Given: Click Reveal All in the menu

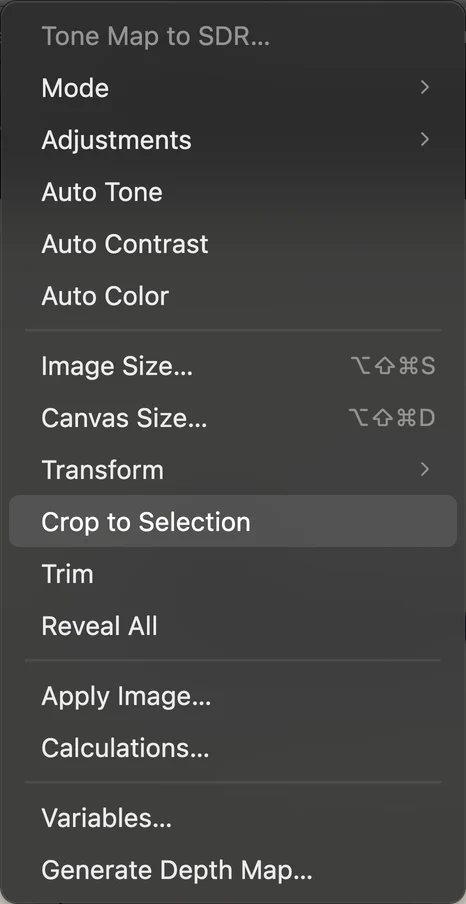Looking at the screenshot, I should coord(233,626).
